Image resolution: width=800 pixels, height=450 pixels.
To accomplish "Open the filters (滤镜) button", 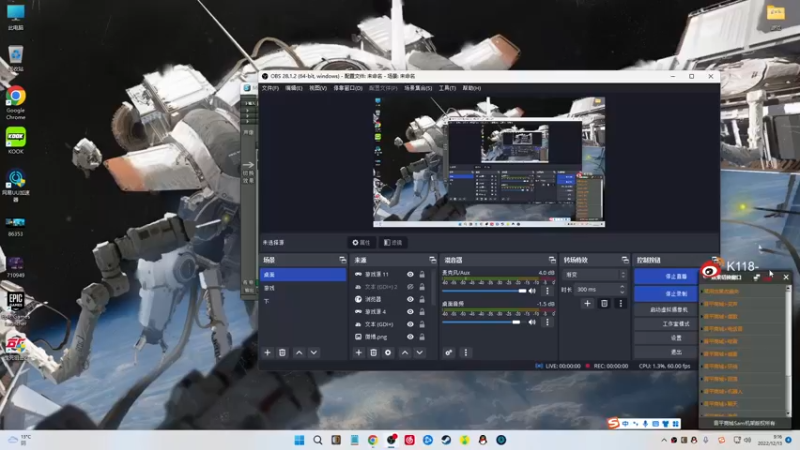I will point(393,242).
